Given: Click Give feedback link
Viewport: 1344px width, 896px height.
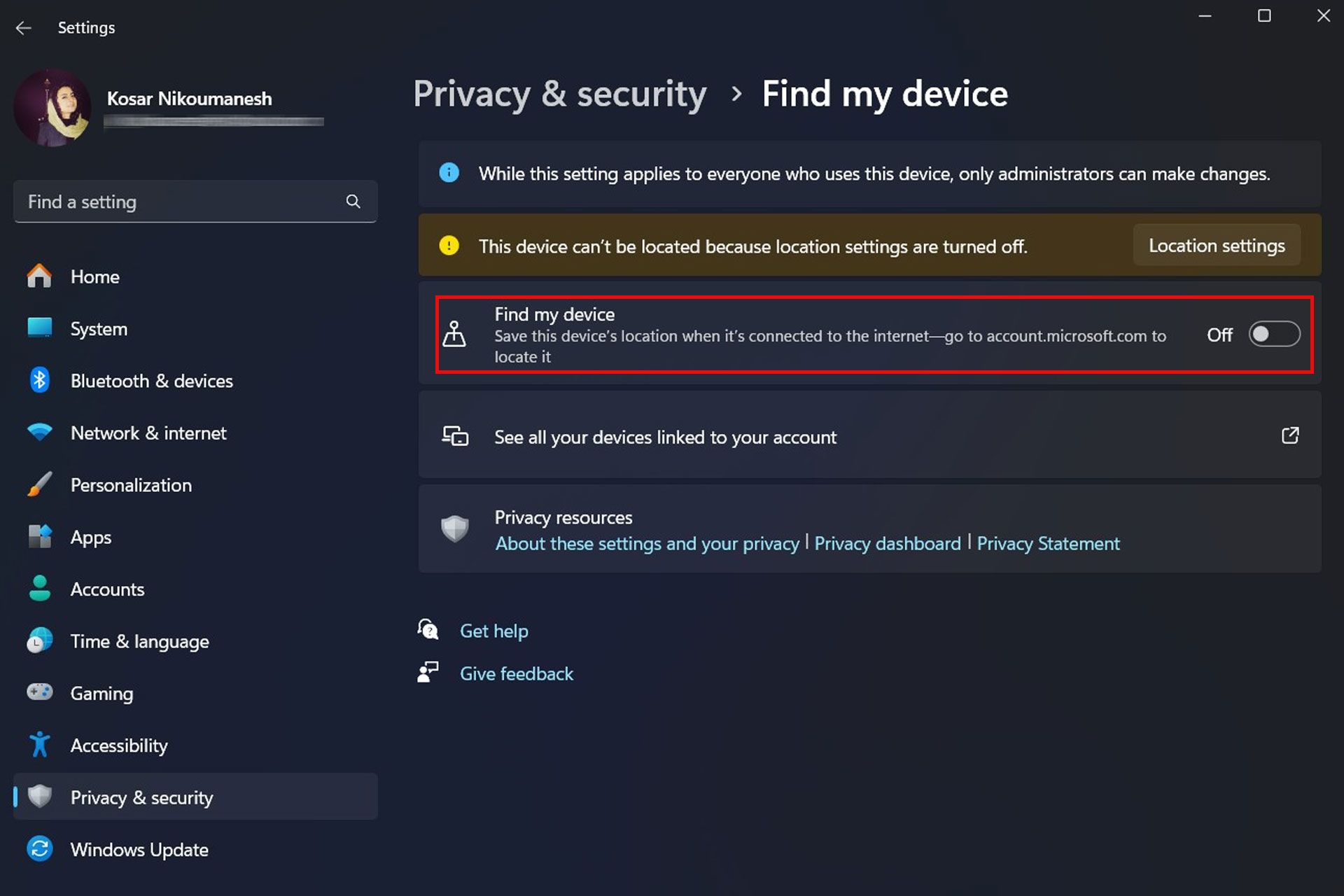Looking at the screenshot, I should coord(516,673).
